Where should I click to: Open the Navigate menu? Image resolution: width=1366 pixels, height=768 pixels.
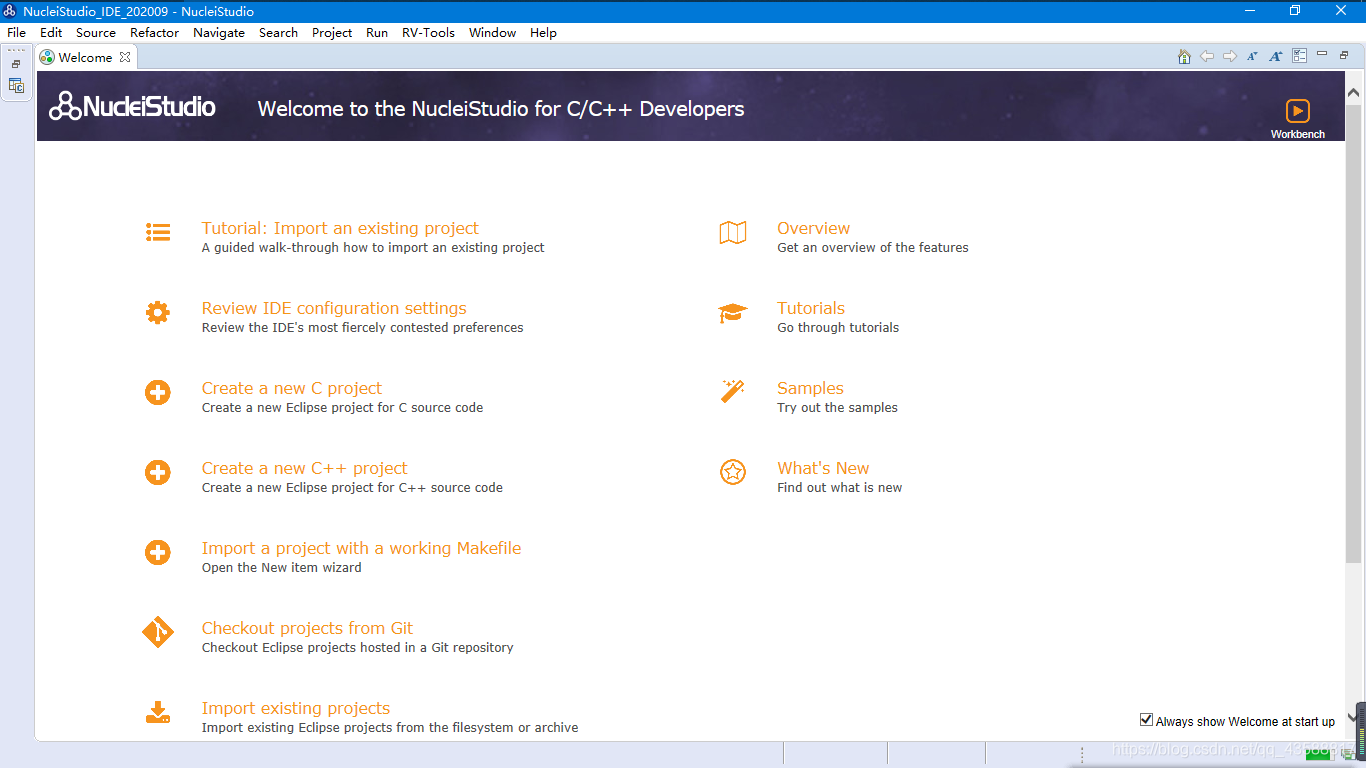point(219,32)
